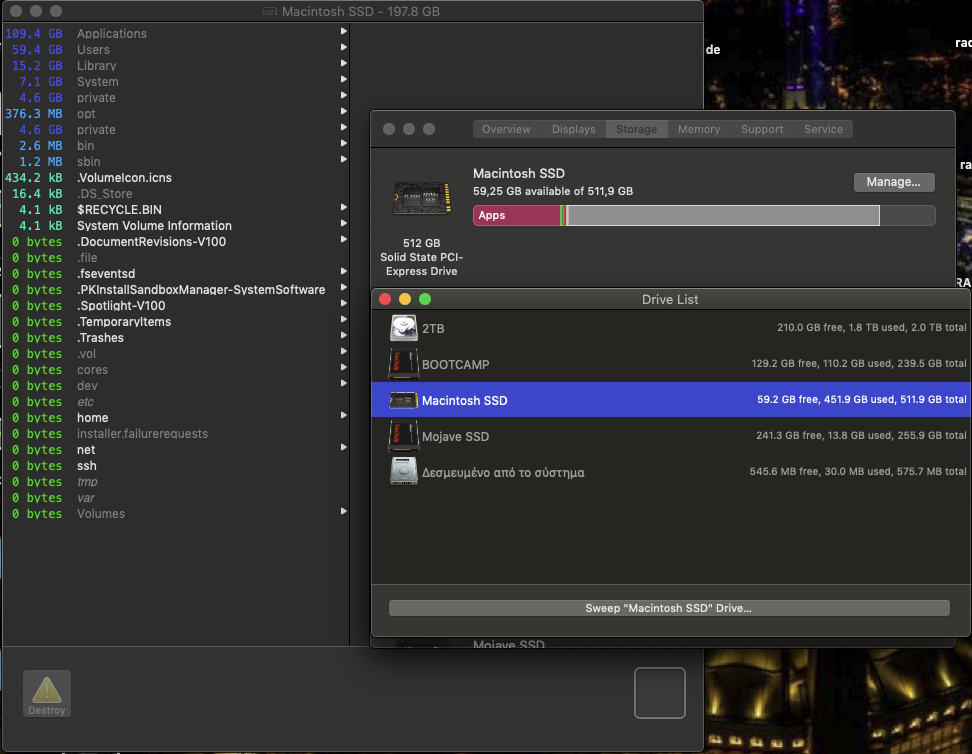The height and width of the screenshot is (754, 972).
Task: Click the BOOTCAMP drive icon
Action: (404, 364)
